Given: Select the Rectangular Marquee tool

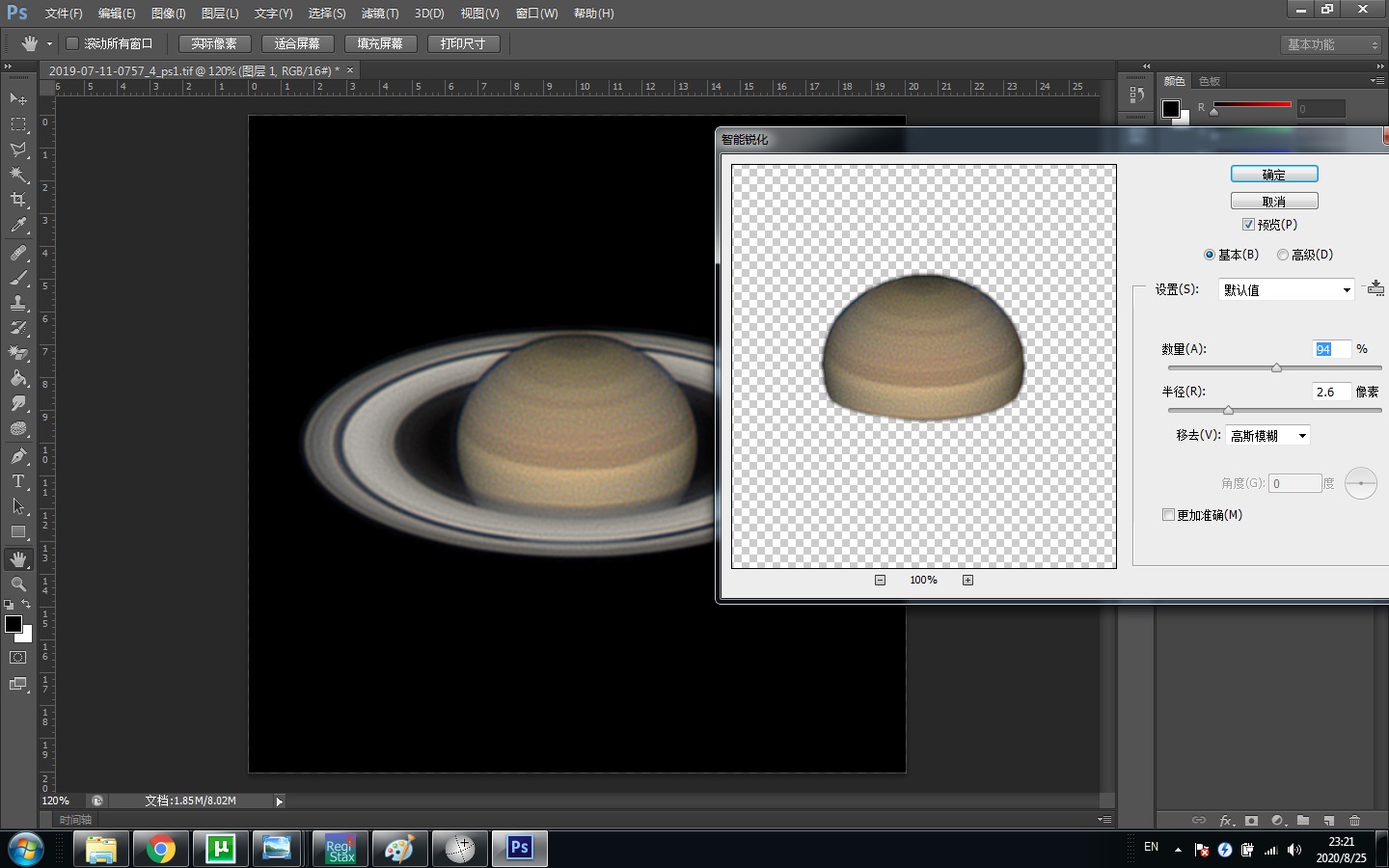Looking at the screenshot, I should (18, 124).
